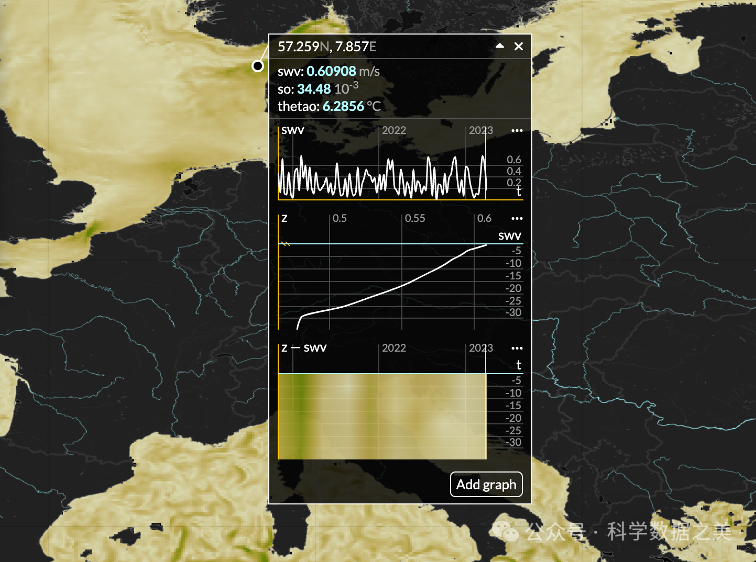Click the swv label on time series graph
This screenshot has width=756, height=562.
click(293, 130)
